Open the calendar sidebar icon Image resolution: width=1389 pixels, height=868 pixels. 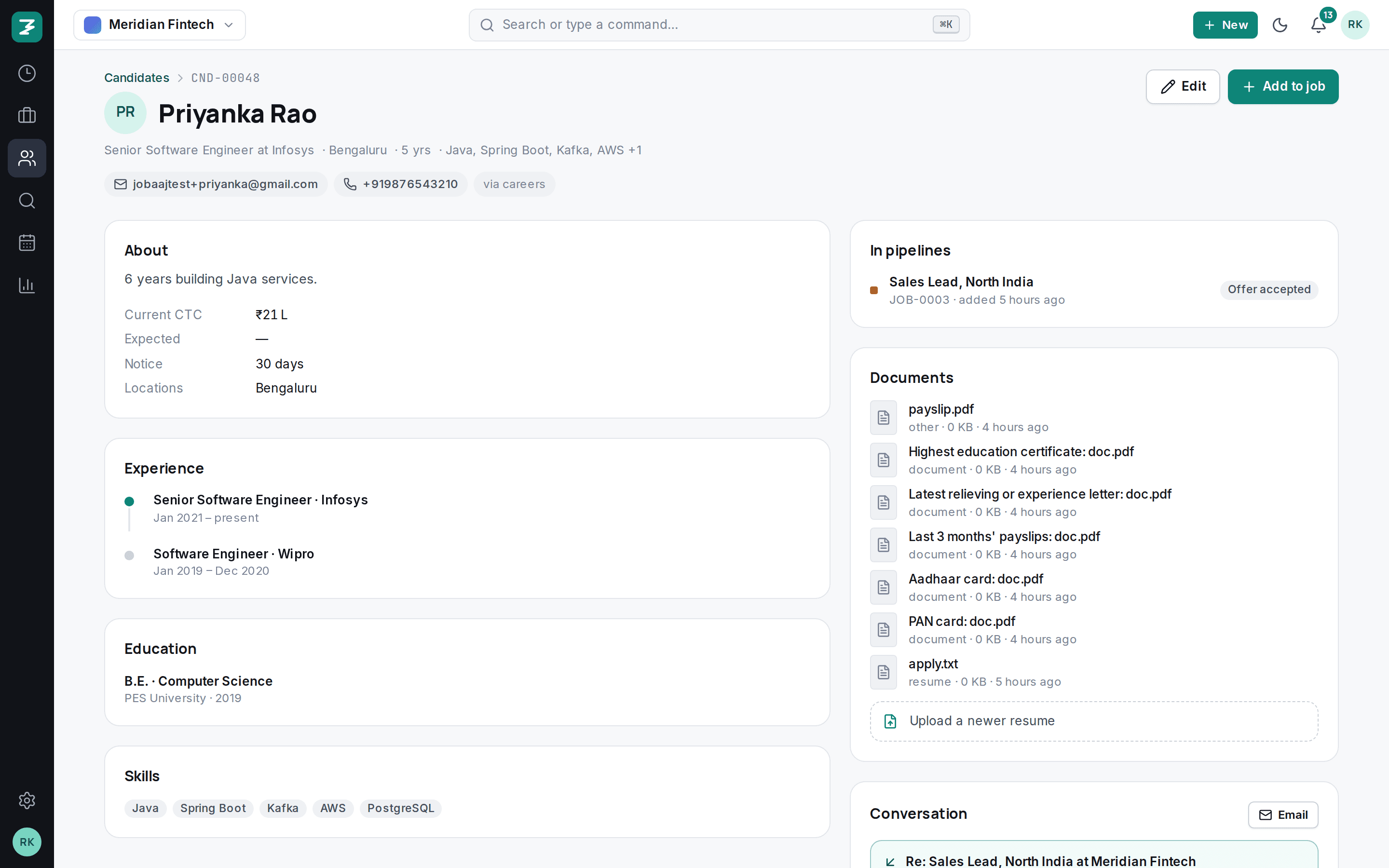pos(27,243)
